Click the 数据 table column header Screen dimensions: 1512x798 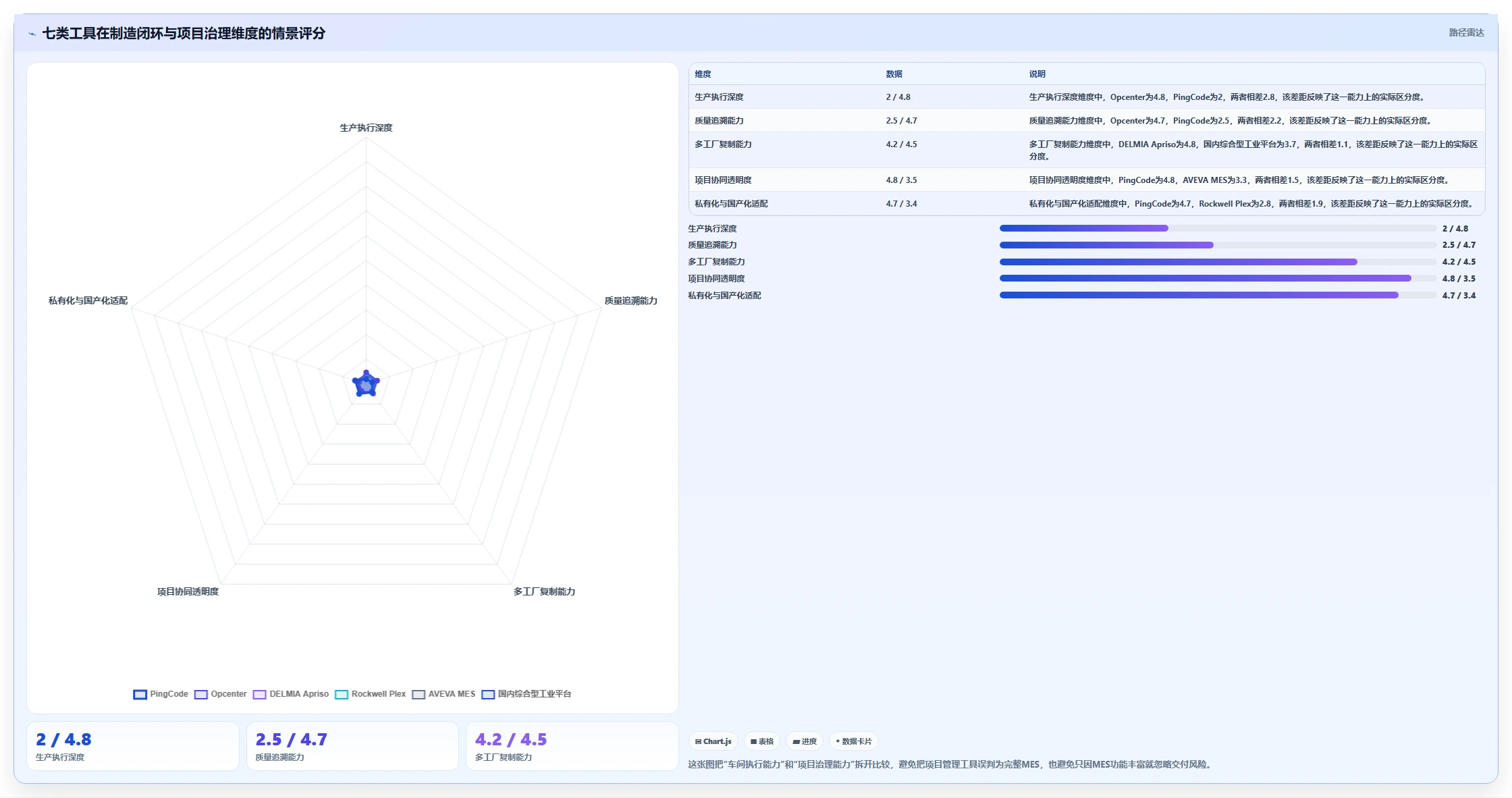[x=894, y=74]
